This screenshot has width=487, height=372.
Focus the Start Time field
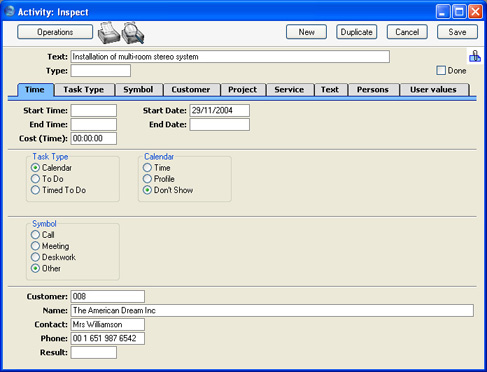pyautogui.click(x=94, y=110)
